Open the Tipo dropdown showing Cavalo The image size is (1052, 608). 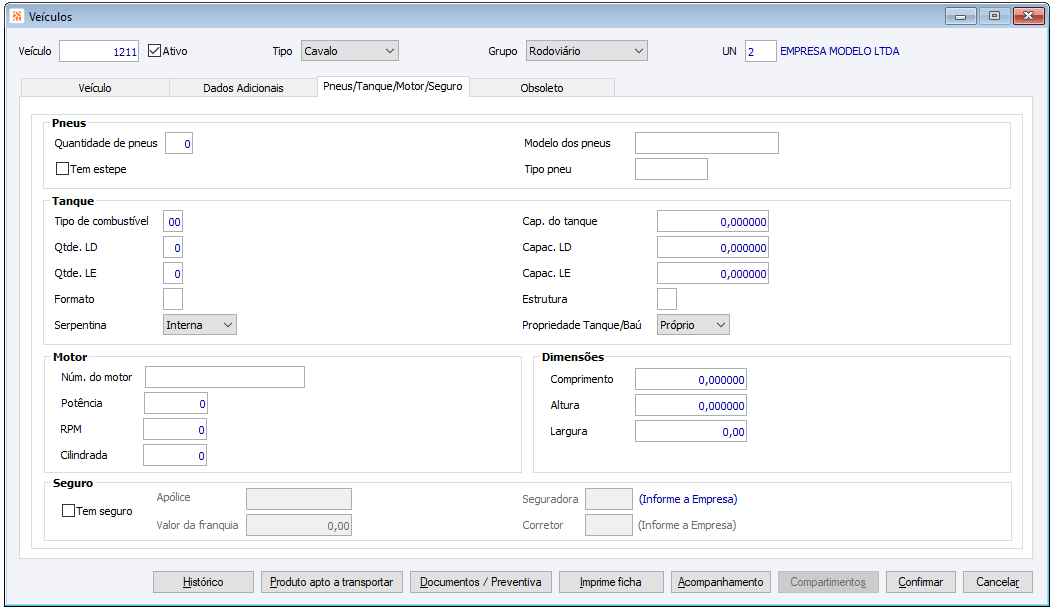[350, 51]
